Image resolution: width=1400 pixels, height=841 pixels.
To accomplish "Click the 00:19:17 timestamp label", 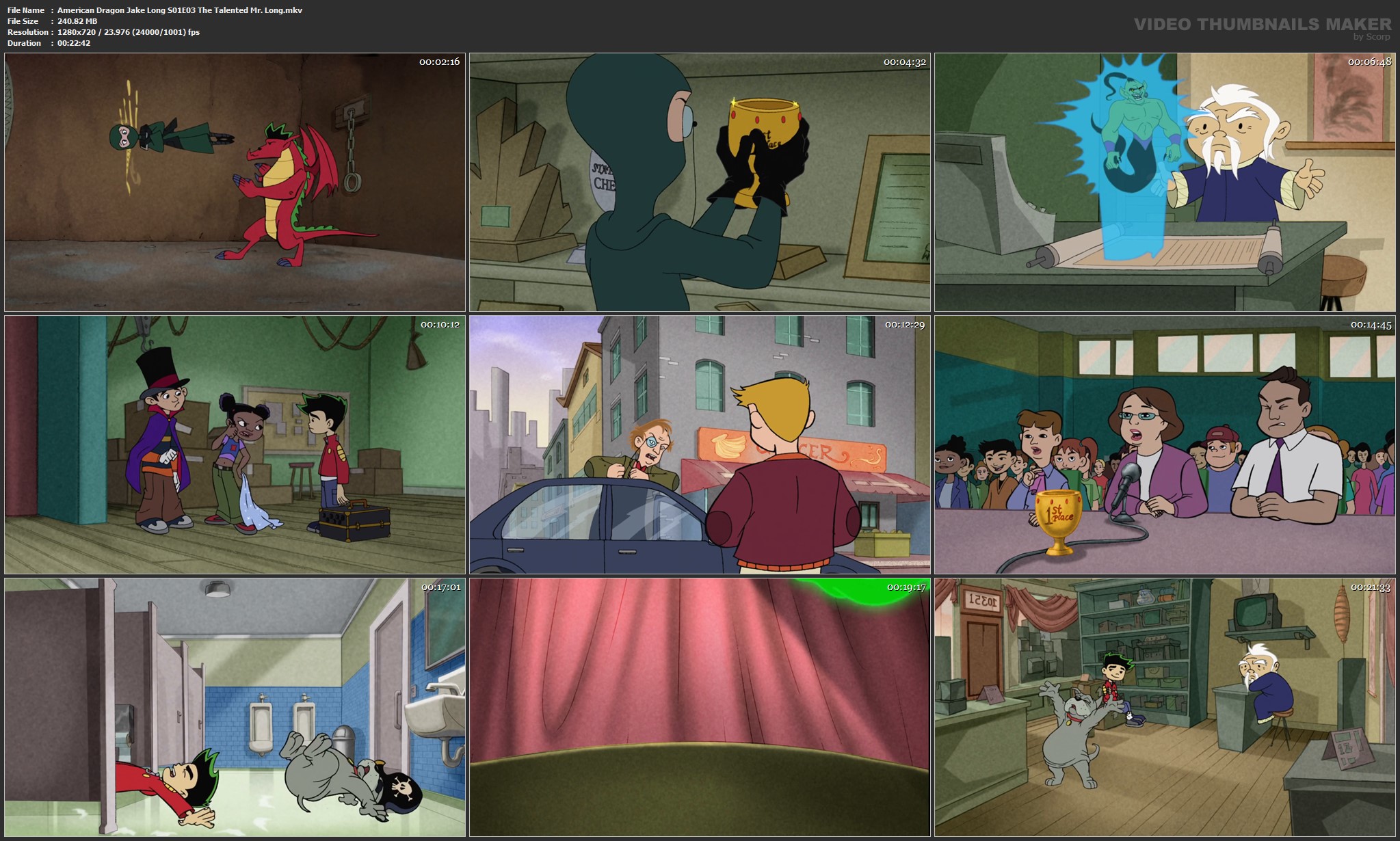I will (x=906, y=587).
